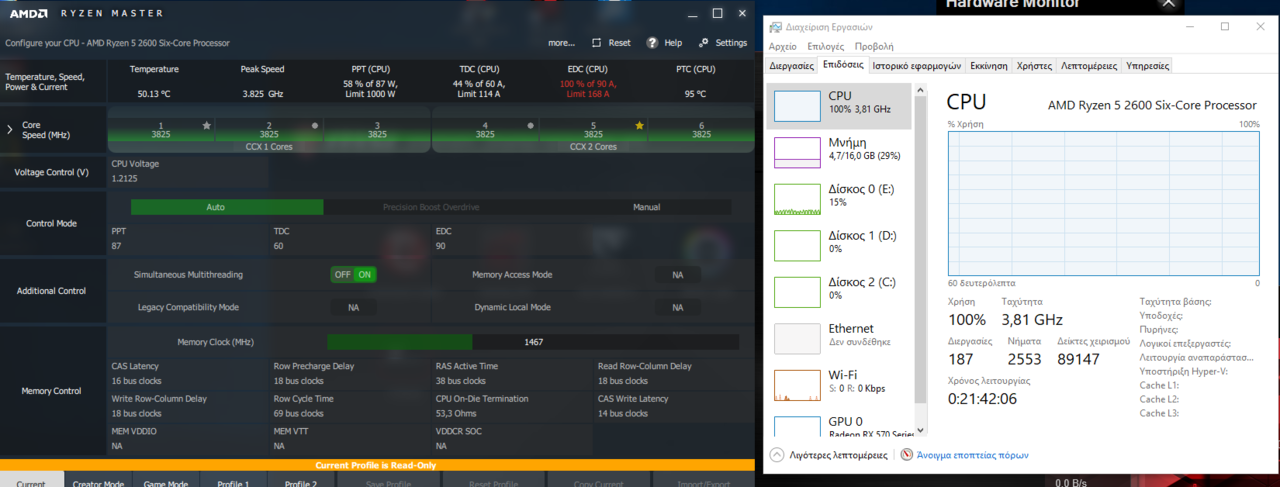
Task: Click the Legacy Compatibility Mode NA field
Action: point(353,307)
